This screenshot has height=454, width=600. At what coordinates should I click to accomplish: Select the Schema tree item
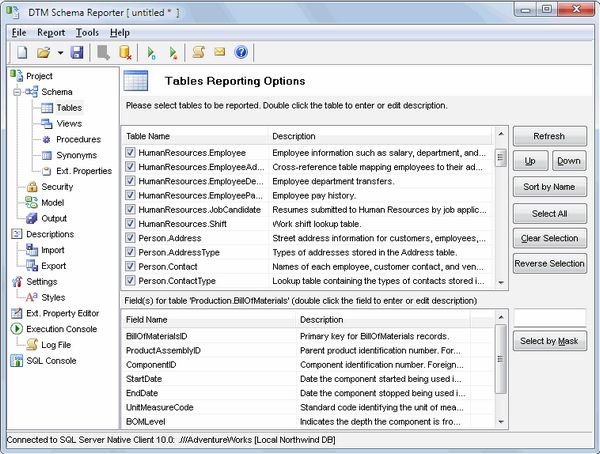tap(57, 92)
